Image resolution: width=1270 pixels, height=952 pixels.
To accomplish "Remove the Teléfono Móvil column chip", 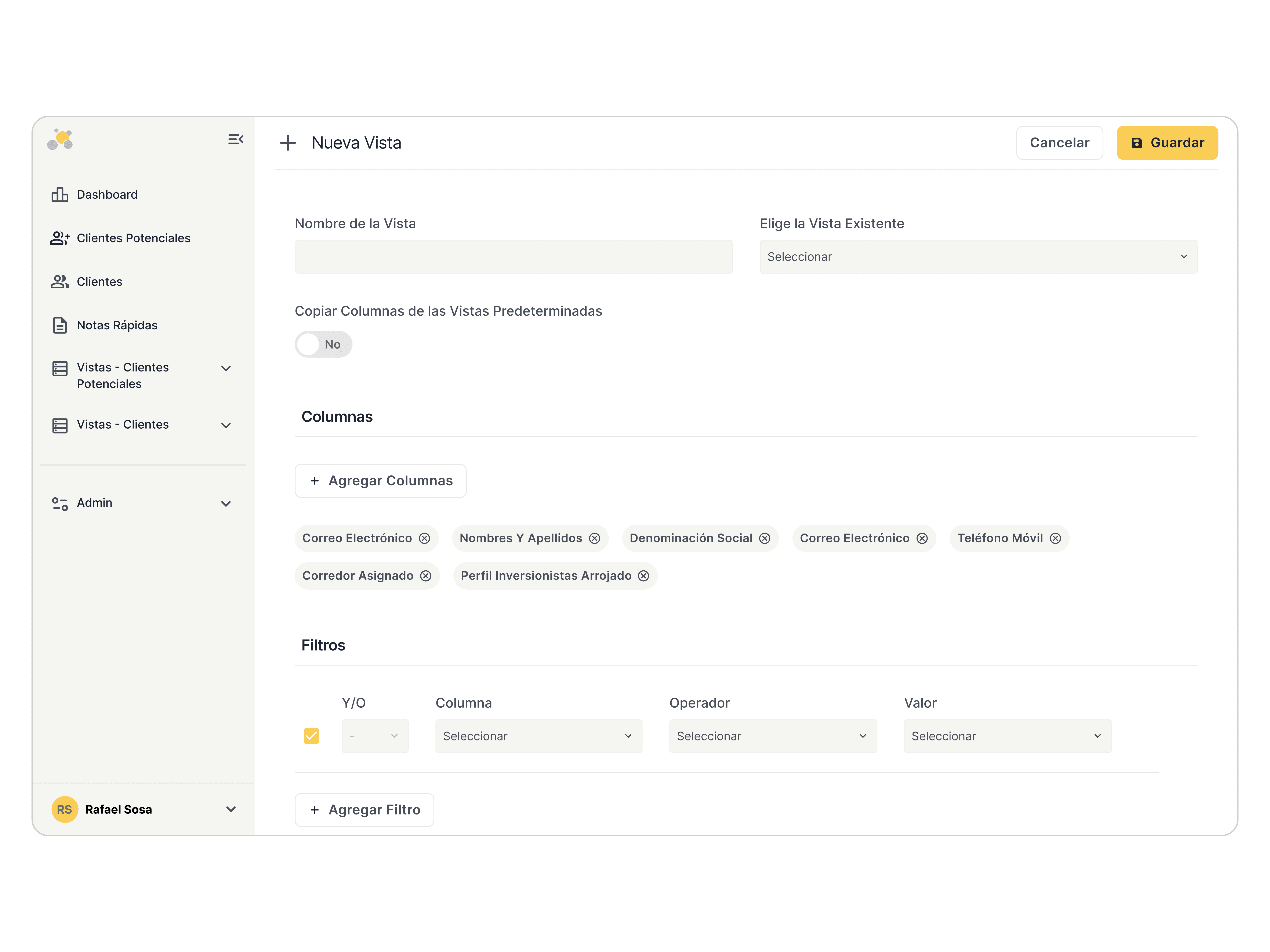I will (1055, 538).
